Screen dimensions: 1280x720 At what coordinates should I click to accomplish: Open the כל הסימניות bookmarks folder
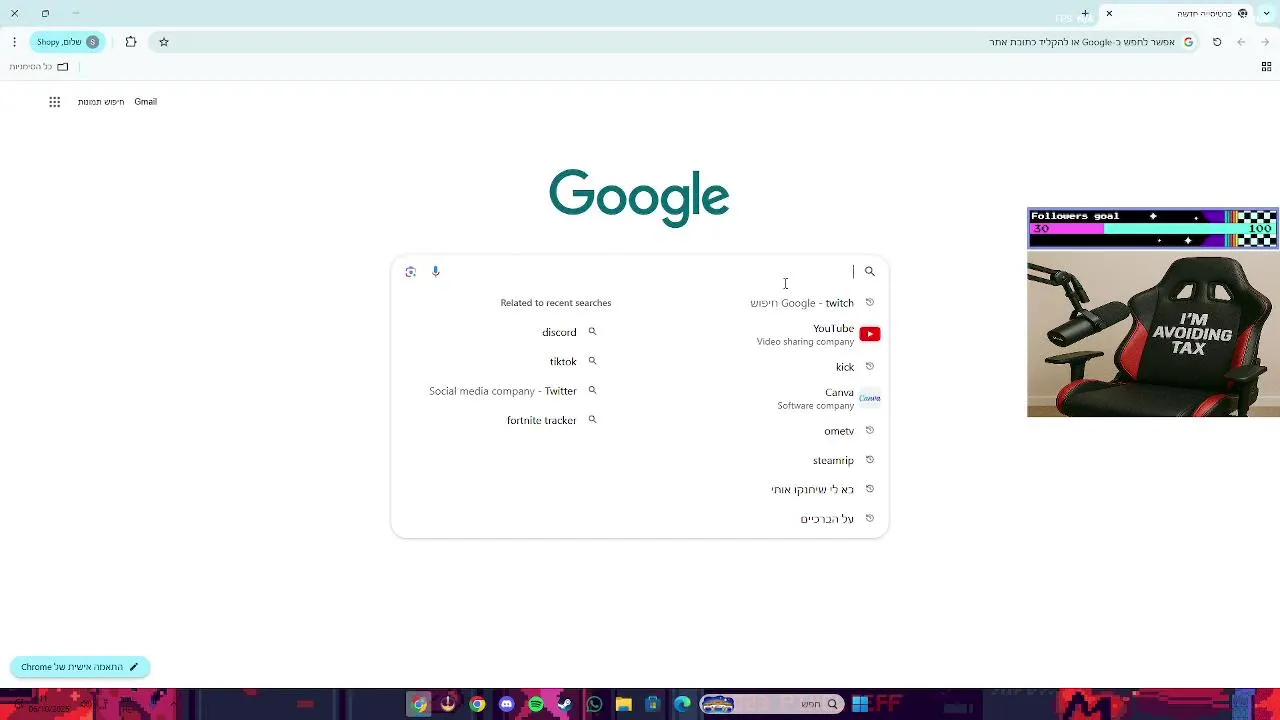tap(39, 67)
